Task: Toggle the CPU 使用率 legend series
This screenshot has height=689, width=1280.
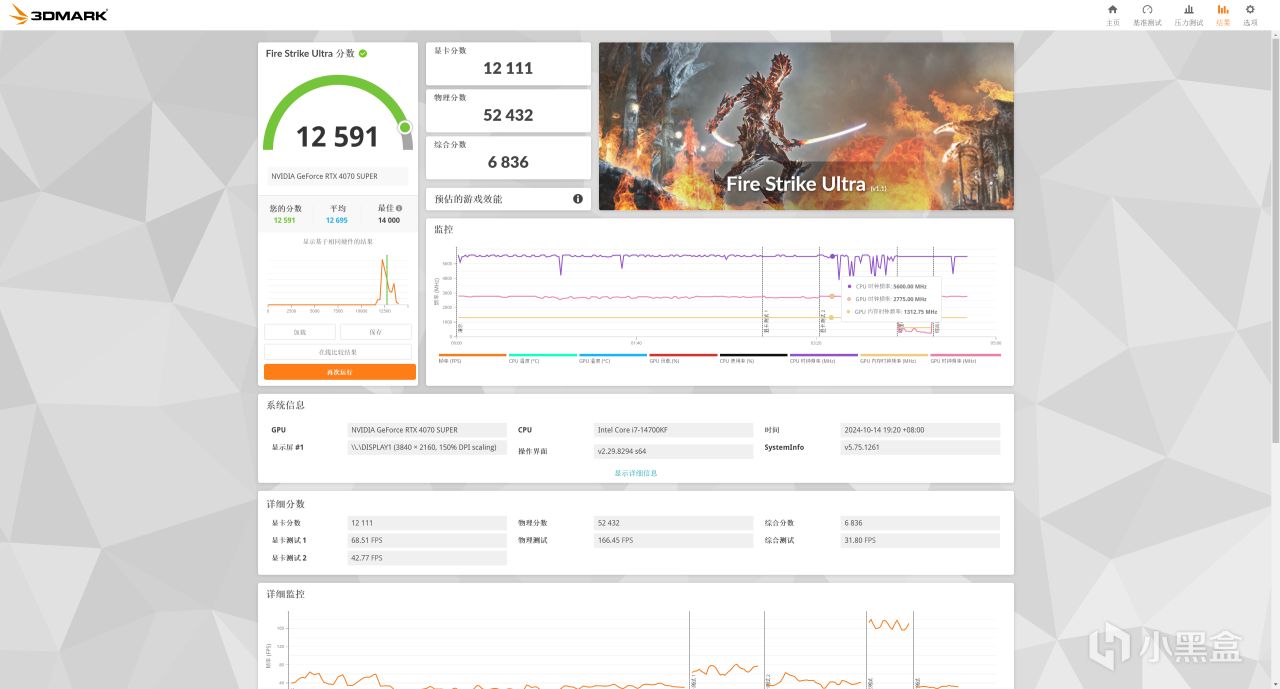Action: click(x=753, y=357)
